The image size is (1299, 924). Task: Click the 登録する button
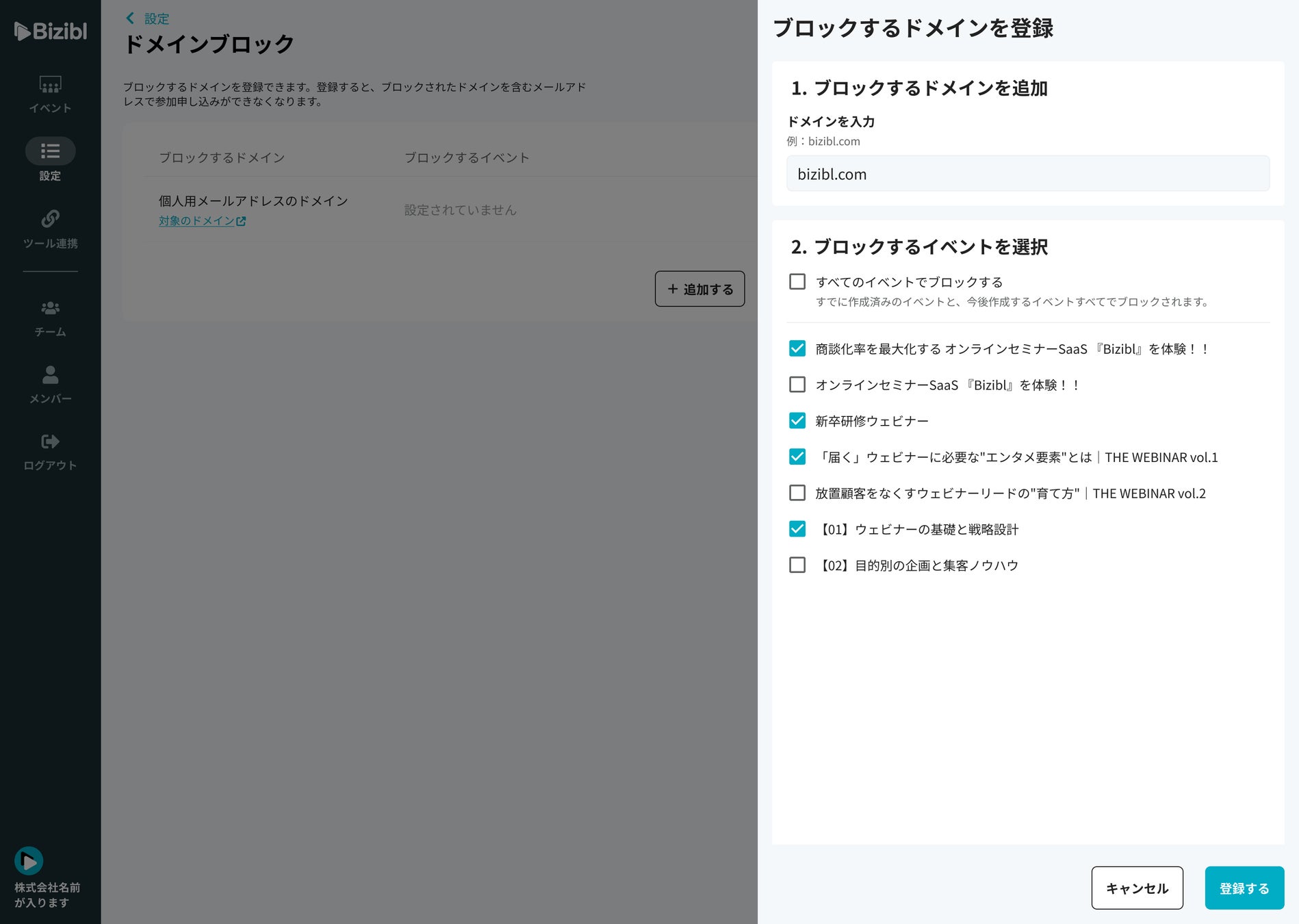1244,888
